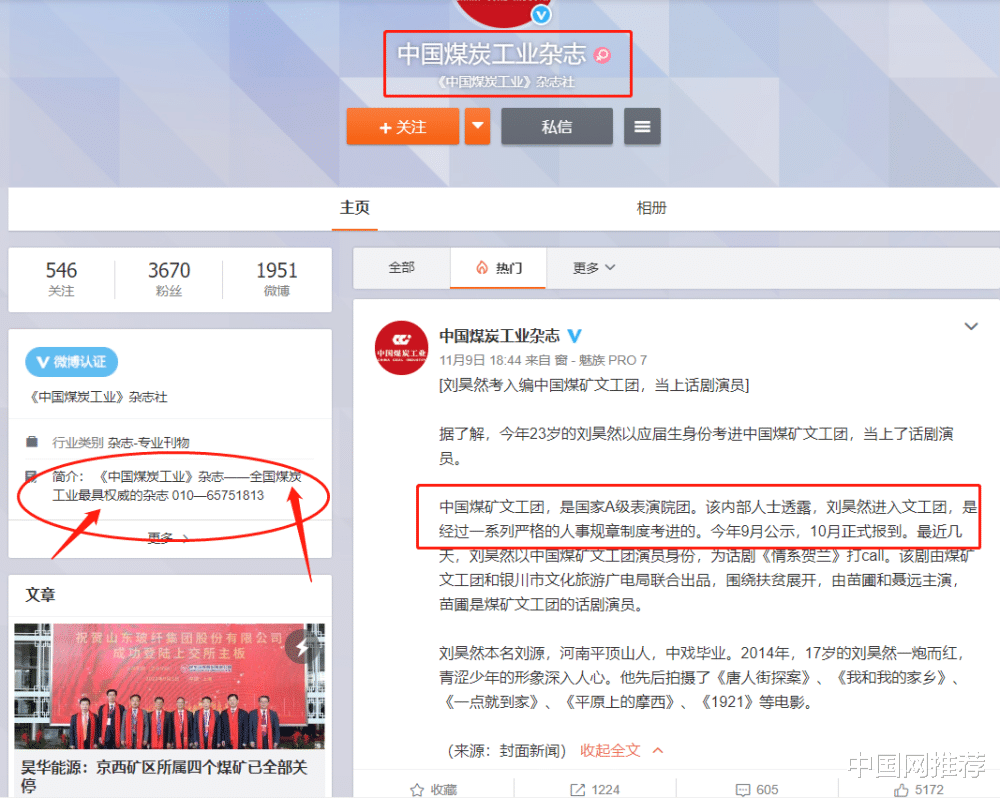The image size is (1000, 798).
Task: Switch to the 相册 album tab
Action: tap(651, 208)
